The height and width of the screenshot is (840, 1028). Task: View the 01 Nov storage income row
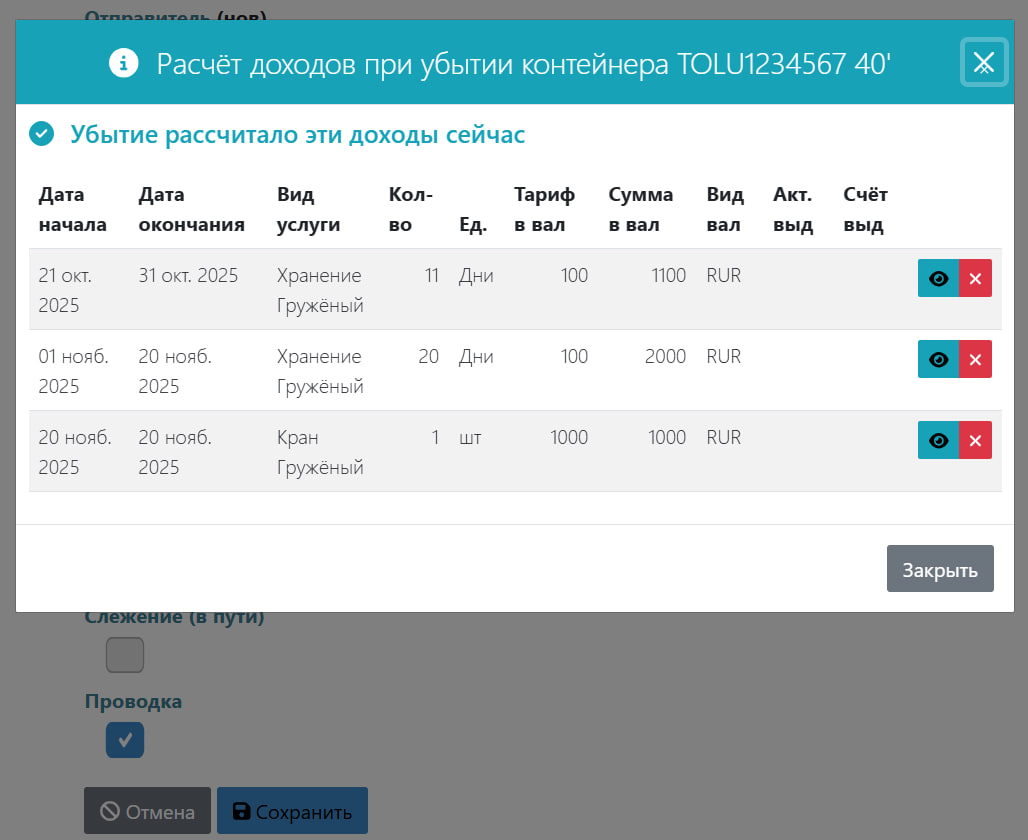click(938, 360)
